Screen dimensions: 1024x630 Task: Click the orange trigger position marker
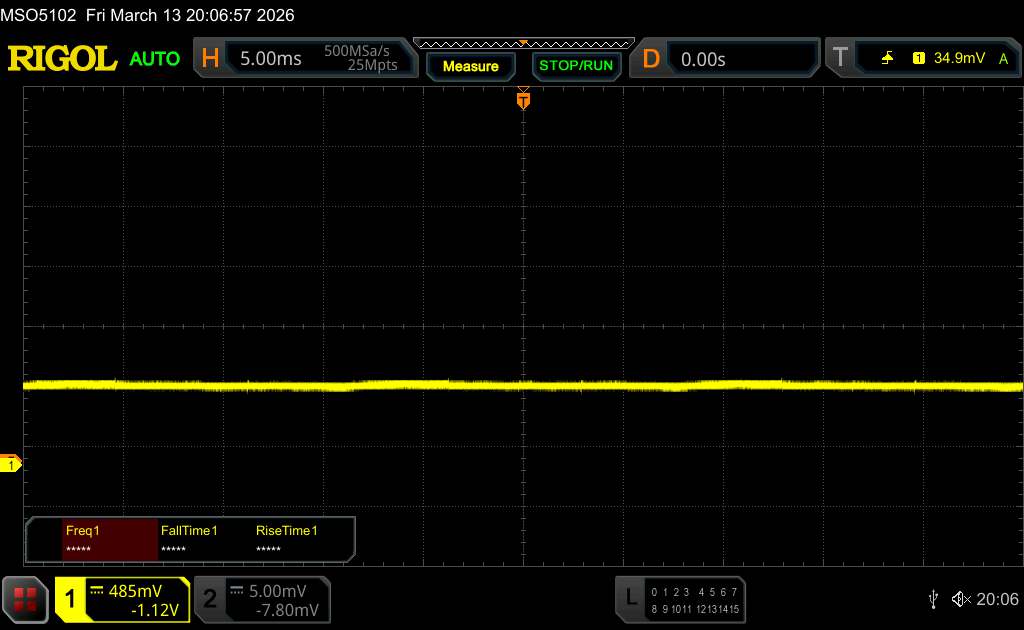[x=523, y=99]
